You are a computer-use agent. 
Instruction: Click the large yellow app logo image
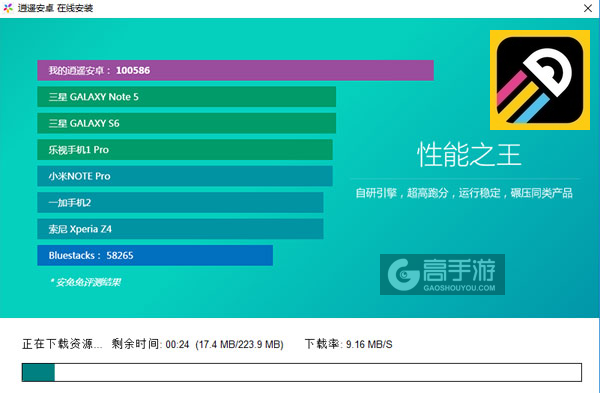pyautogui.click(x=540, y=80)
